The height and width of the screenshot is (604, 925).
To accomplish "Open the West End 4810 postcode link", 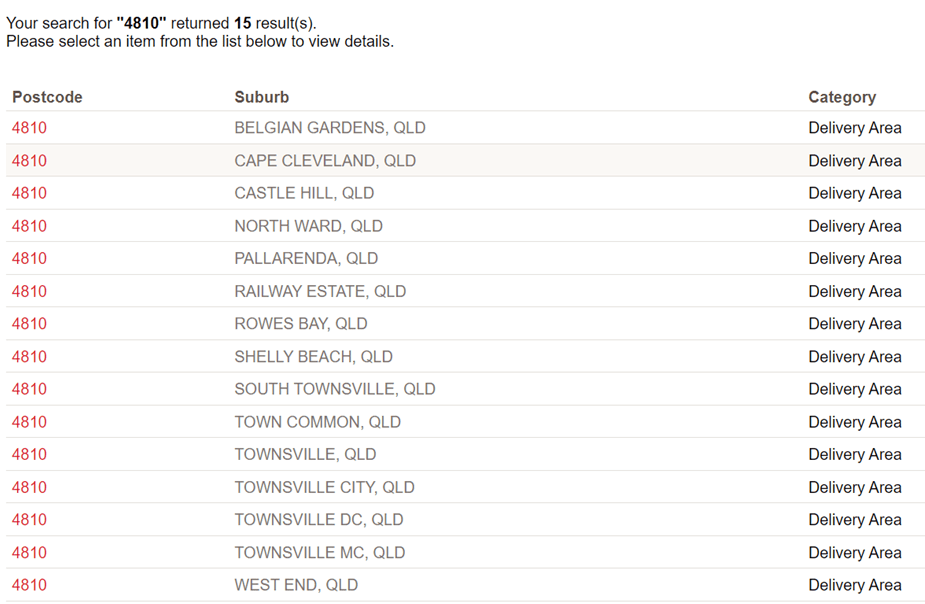I will tap(29, 585).
